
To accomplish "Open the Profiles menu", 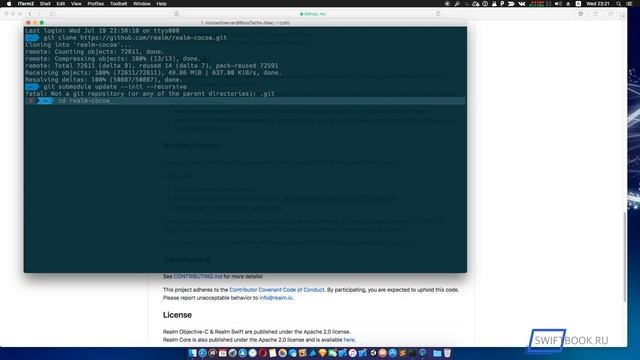I will pyautogui.click(x=96, y=4).
